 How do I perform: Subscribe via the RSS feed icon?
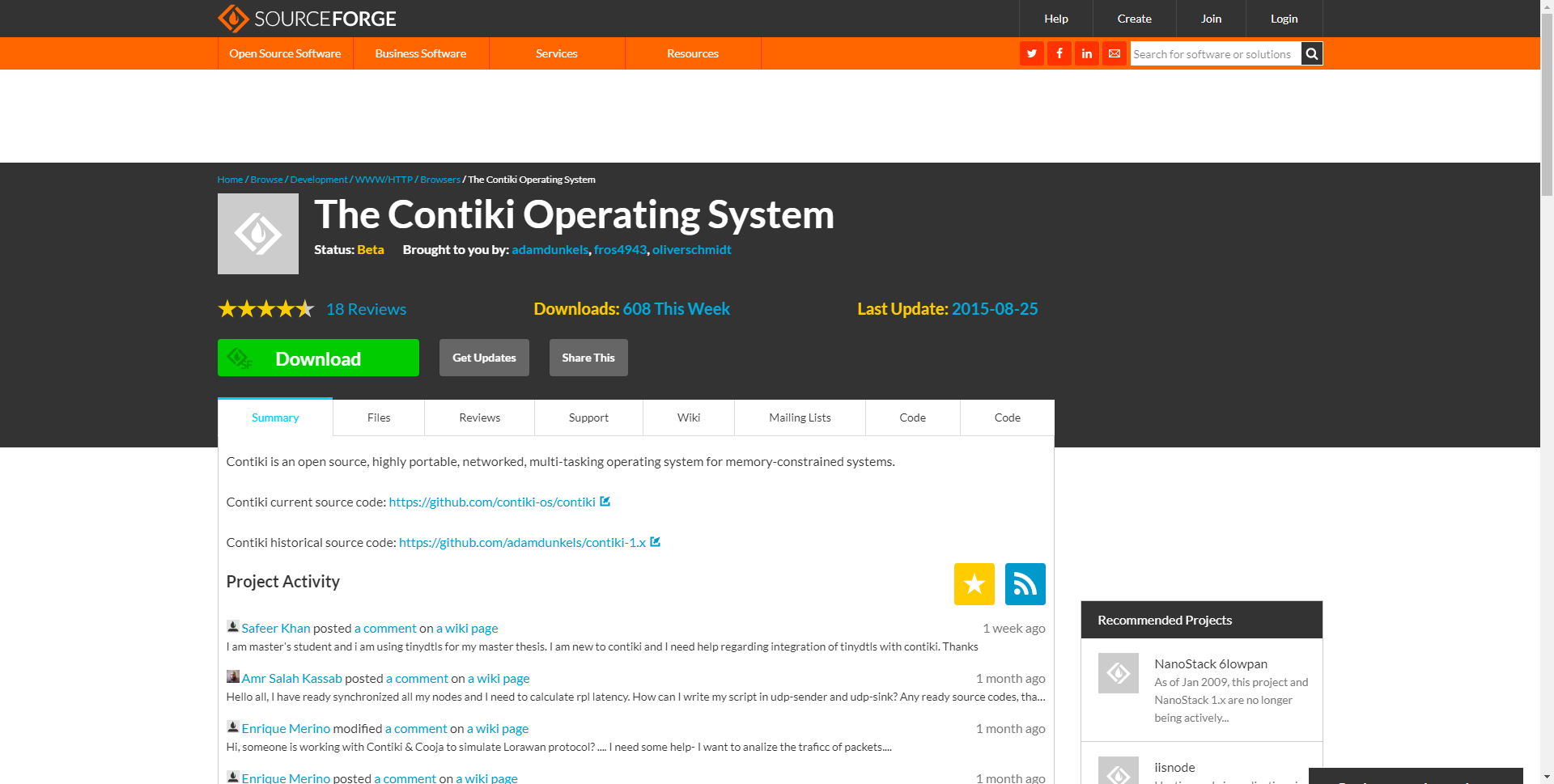1025,583
